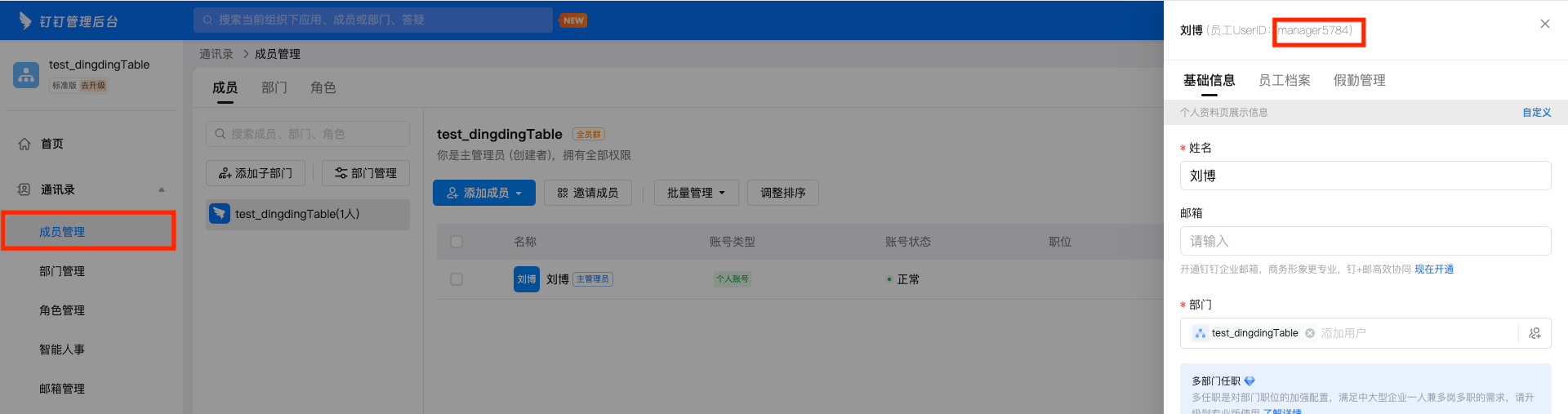Click the 添加子部门 button
1568x414 pixels.
pos(256,173)
